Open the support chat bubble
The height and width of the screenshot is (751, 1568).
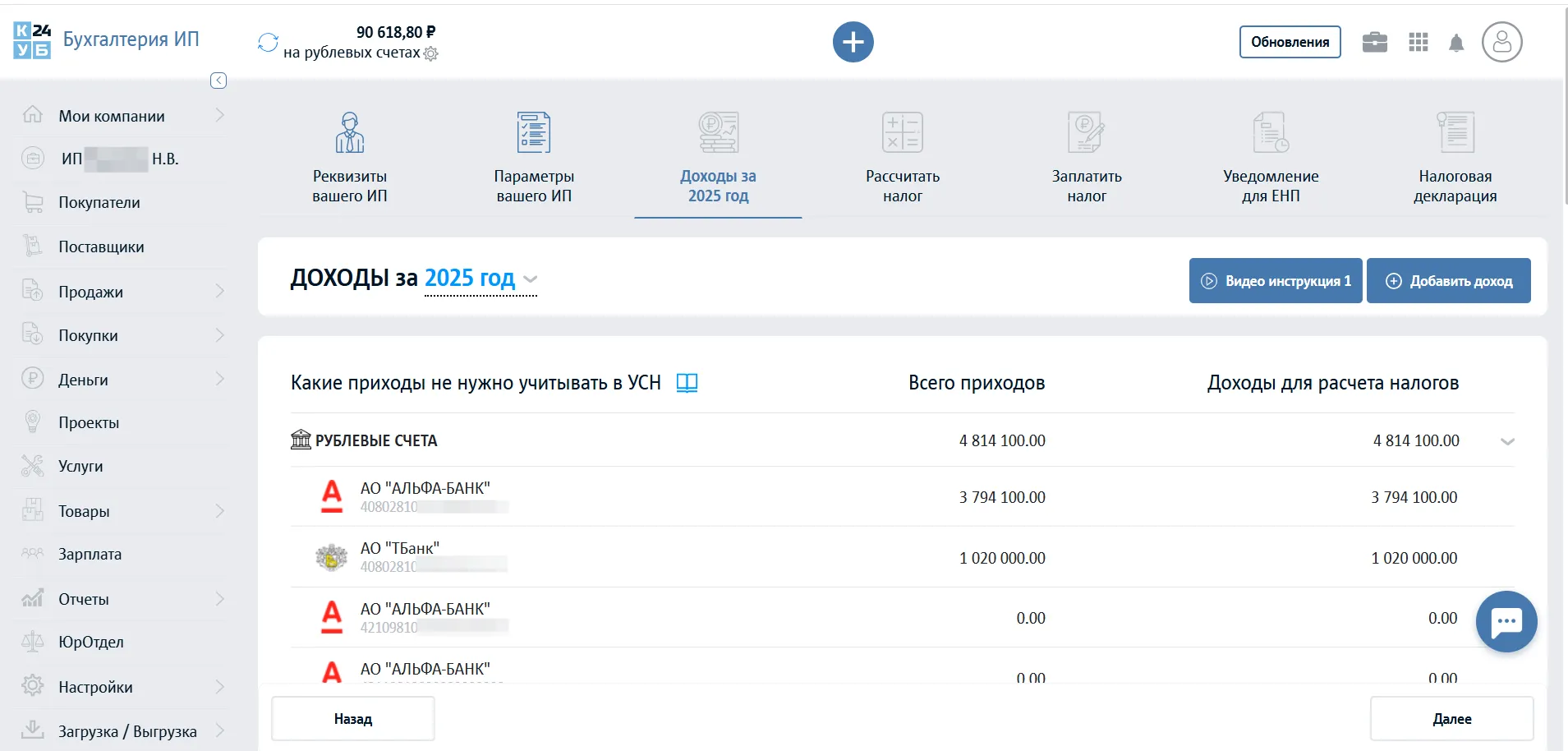[x=1506, y=621]
